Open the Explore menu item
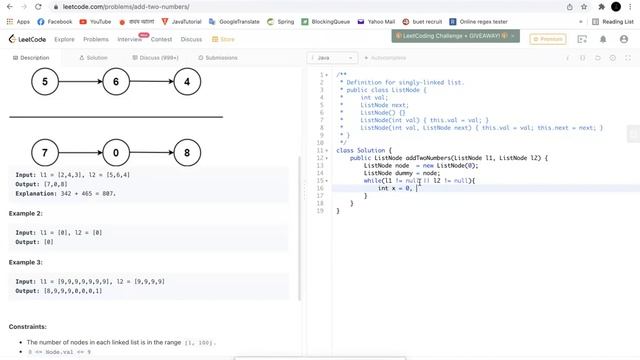640x360 pixels. coord(64,39)
